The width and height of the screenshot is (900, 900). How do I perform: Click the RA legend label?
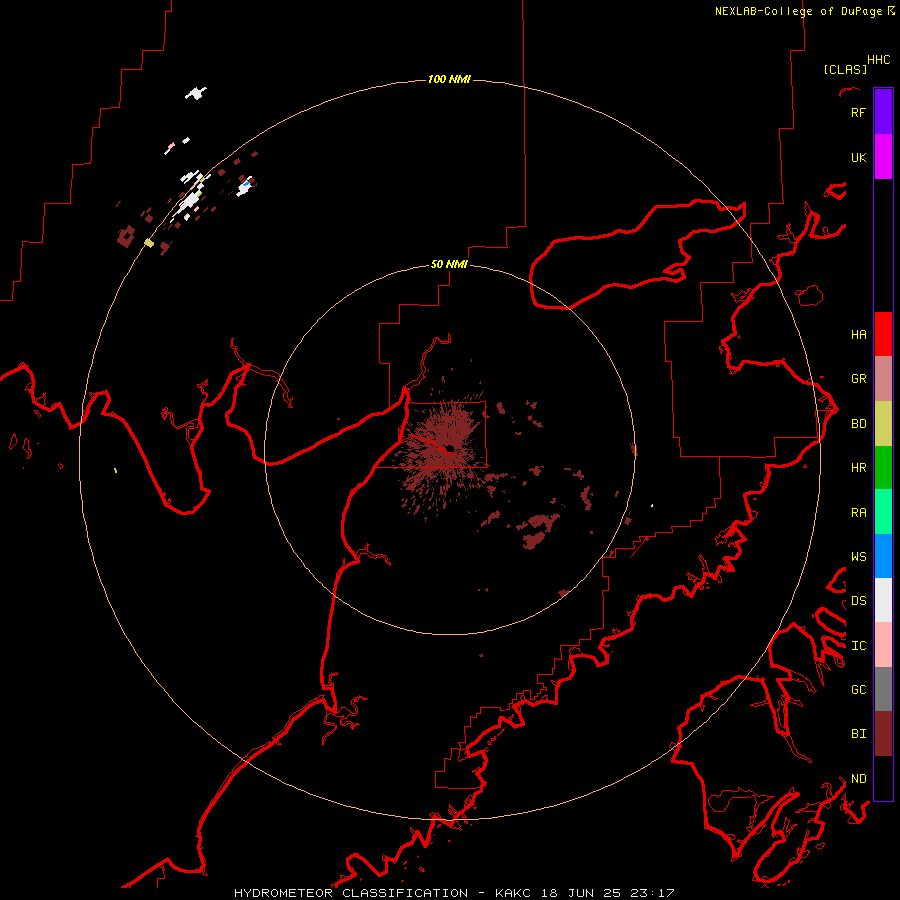(x=858, y=512)
